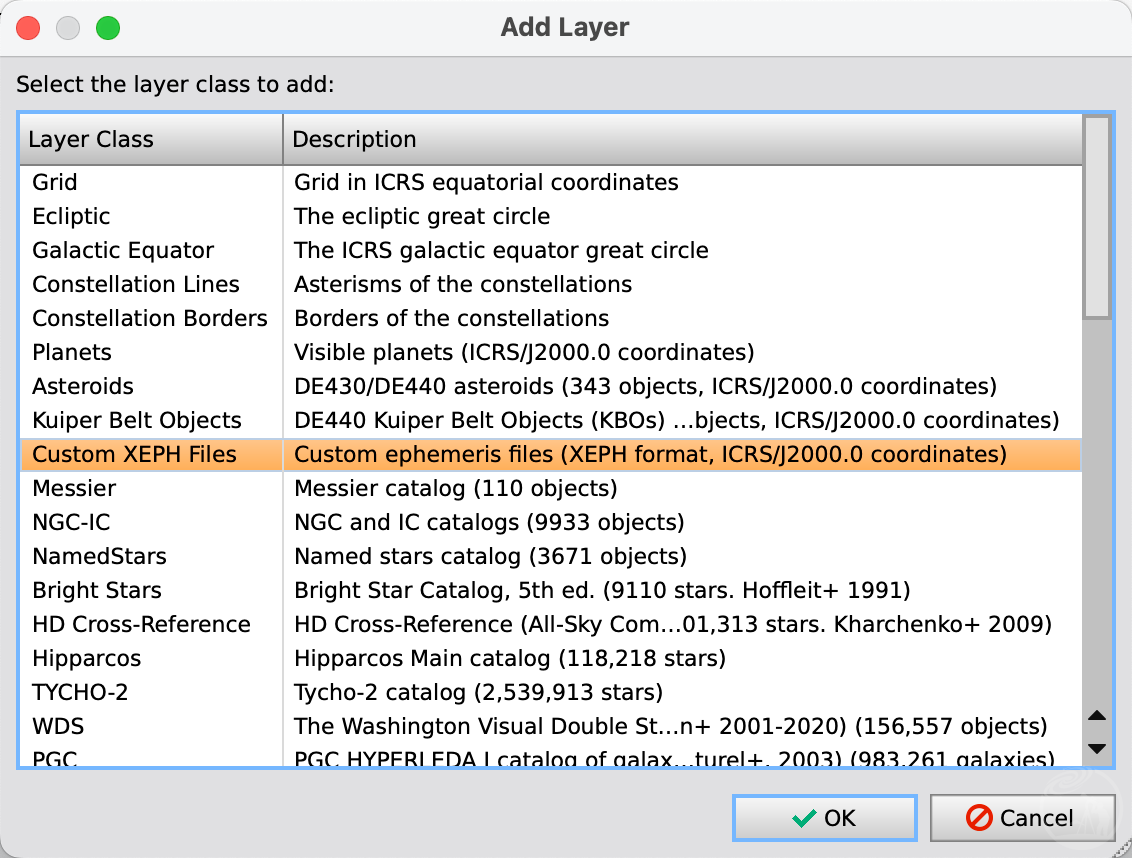This screenshot has height=858, width=1132.
Task: Pick the Bright Stars catalog
Action: pyautogui.click(x=97, y=590)
